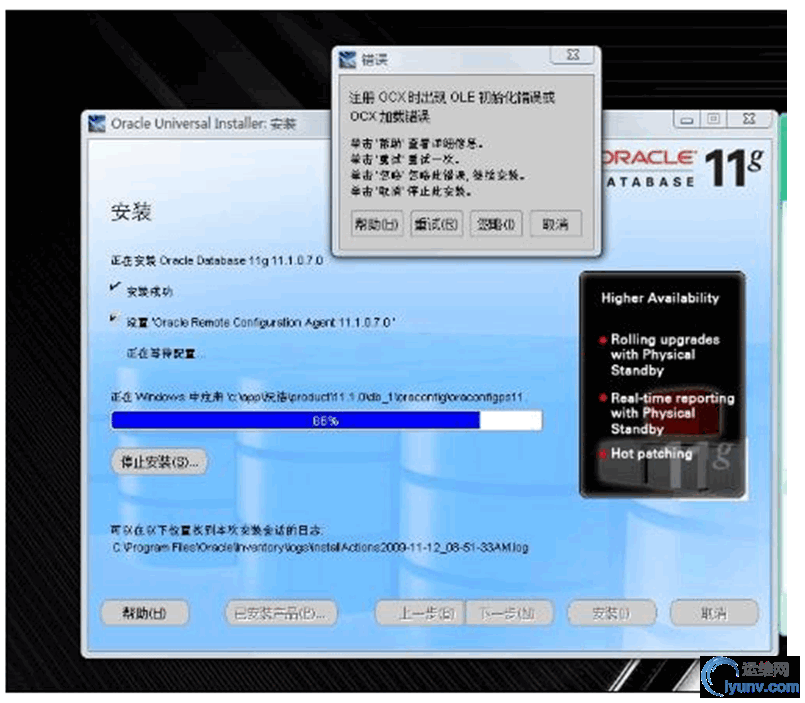Click Oracle Universal Installer title bar icon
Viewport: 805px width, 703px height.
(97, 124)
